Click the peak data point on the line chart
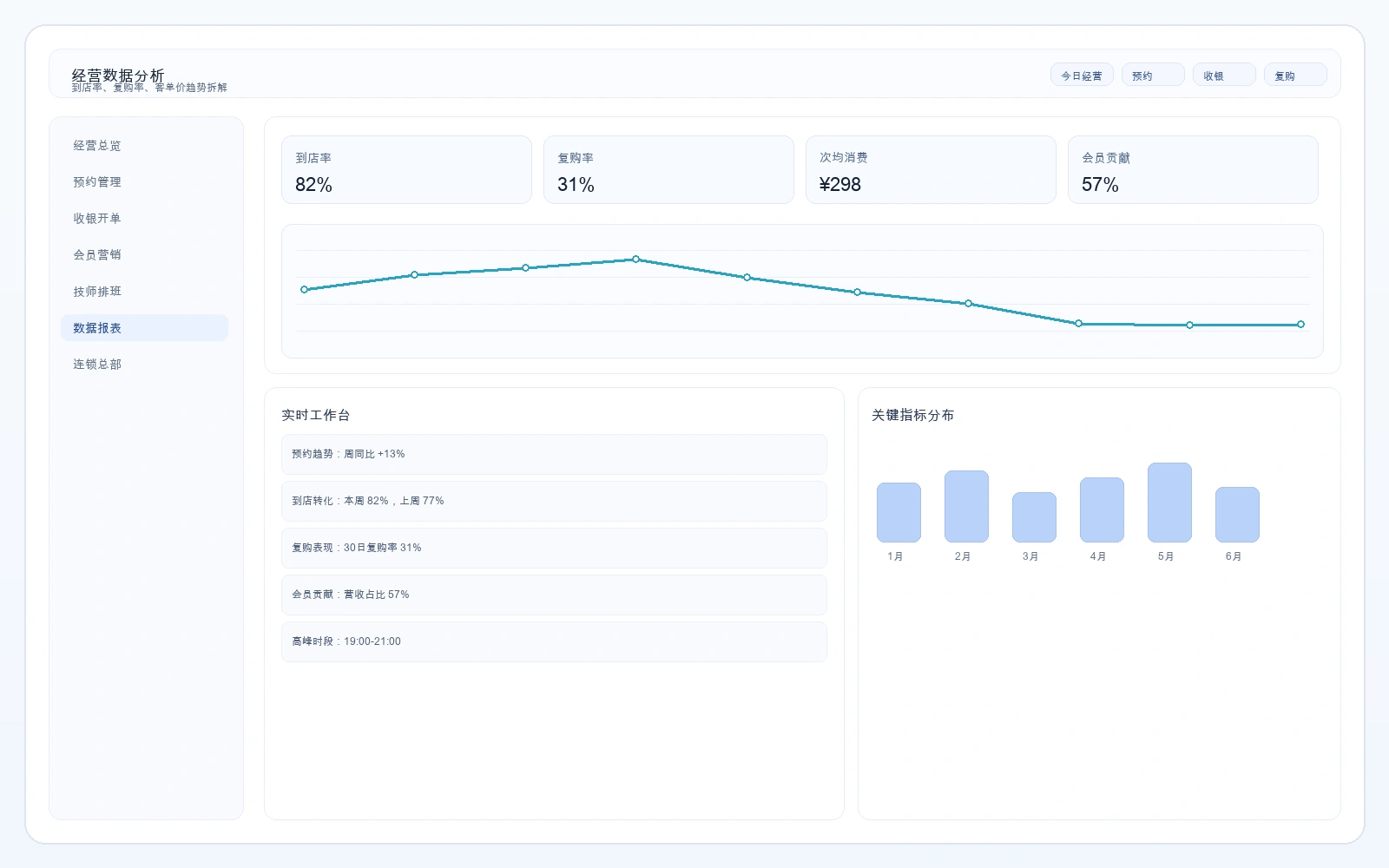This screenshot has width=1389, height=868. coord(636,259)
